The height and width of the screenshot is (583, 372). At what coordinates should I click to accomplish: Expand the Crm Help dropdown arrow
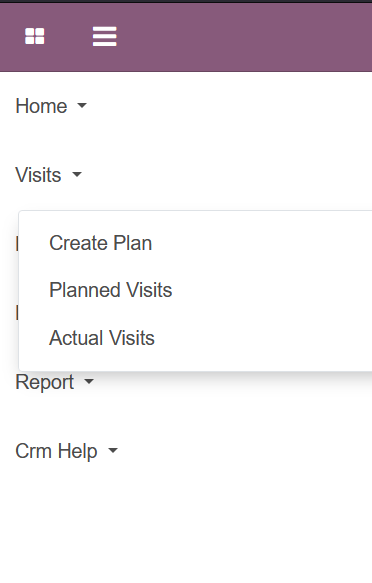tap(113, 450)
